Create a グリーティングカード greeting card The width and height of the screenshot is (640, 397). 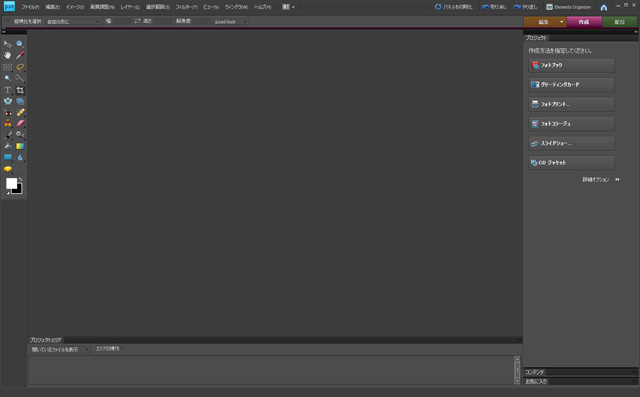571,85
